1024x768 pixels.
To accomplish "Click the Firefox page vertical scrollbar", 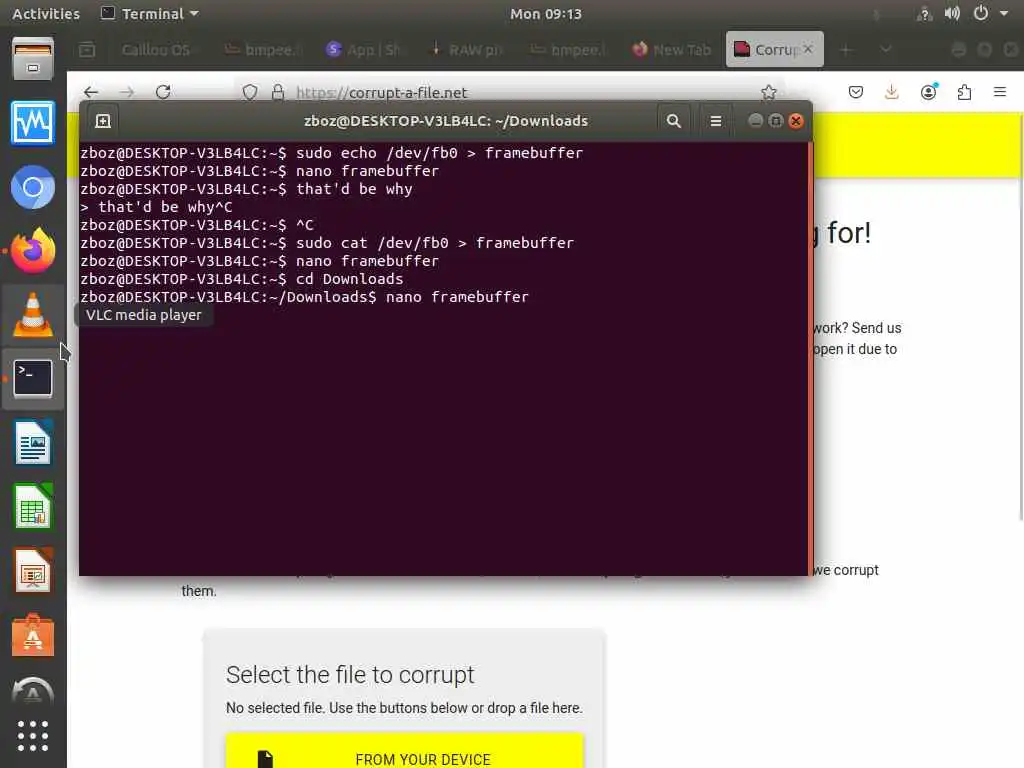I will point(1020,319).
